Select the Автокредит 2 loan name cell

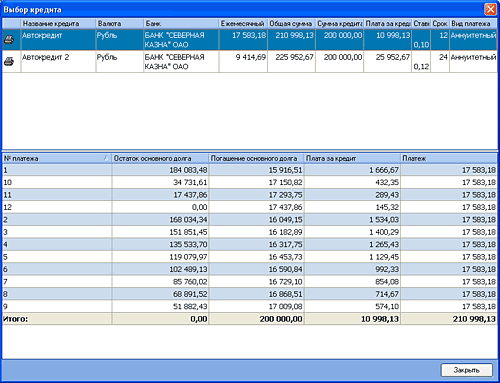58,61
